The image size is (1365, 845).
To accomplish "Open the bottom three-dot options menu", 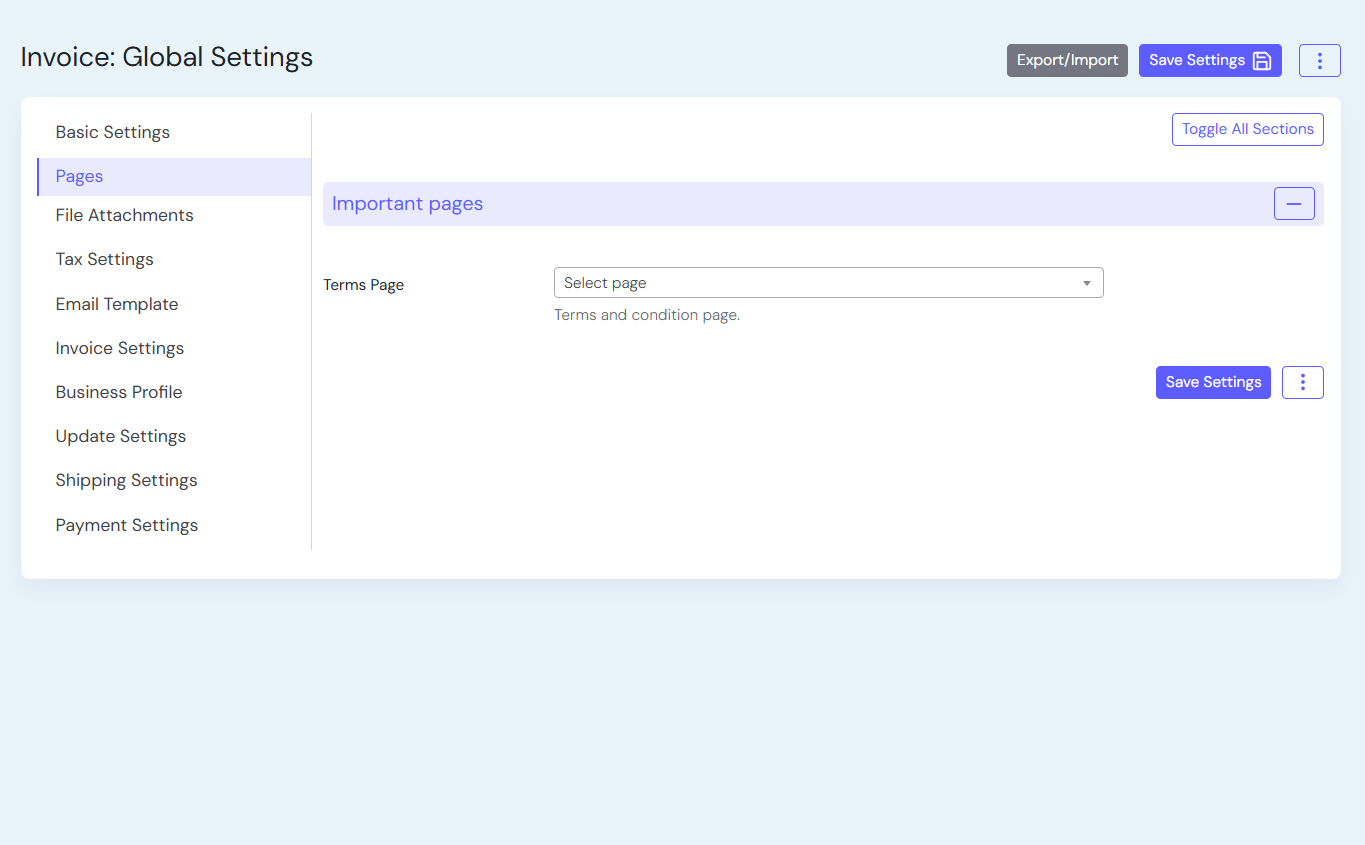I will pos(1302,382).
